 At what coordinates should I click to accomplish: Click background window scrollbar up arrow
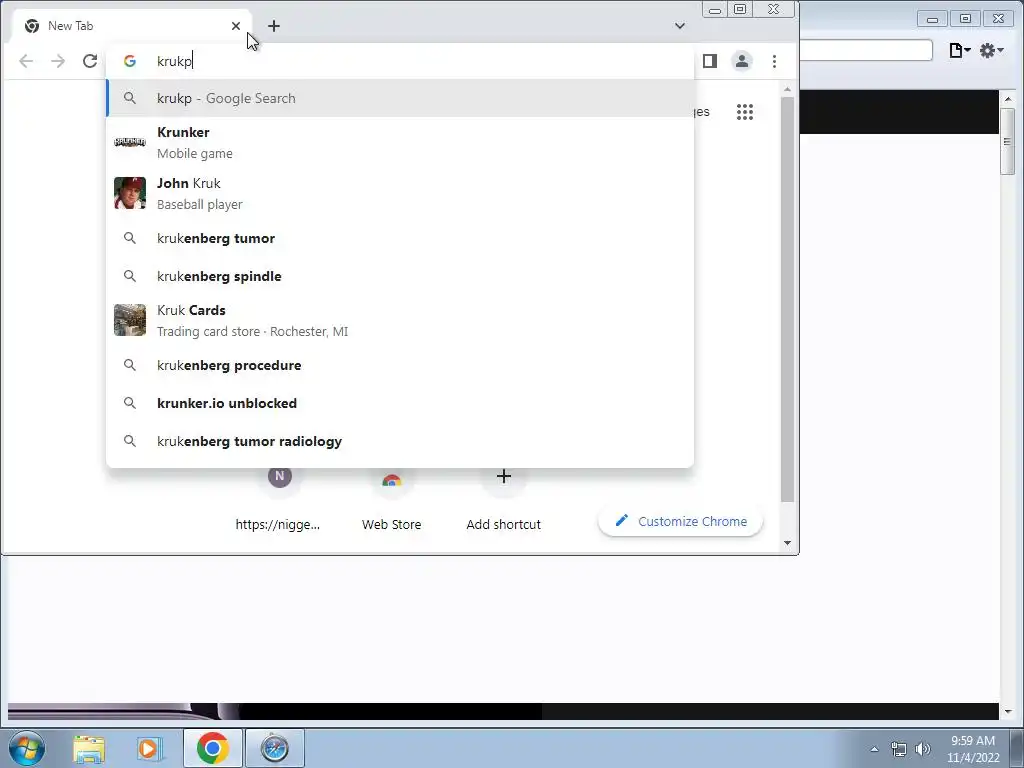[x=1008, y=99]
